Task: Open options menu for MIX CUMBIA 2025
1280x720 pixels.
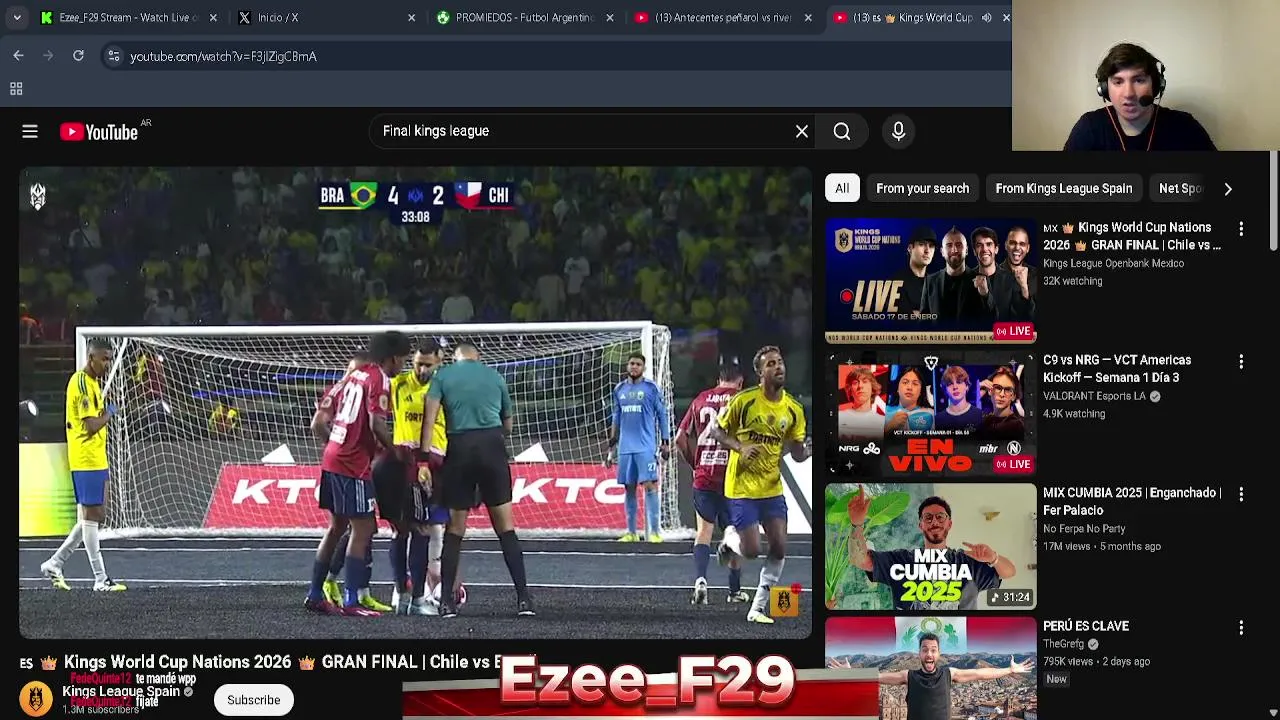Action: tap(1241, 494)
